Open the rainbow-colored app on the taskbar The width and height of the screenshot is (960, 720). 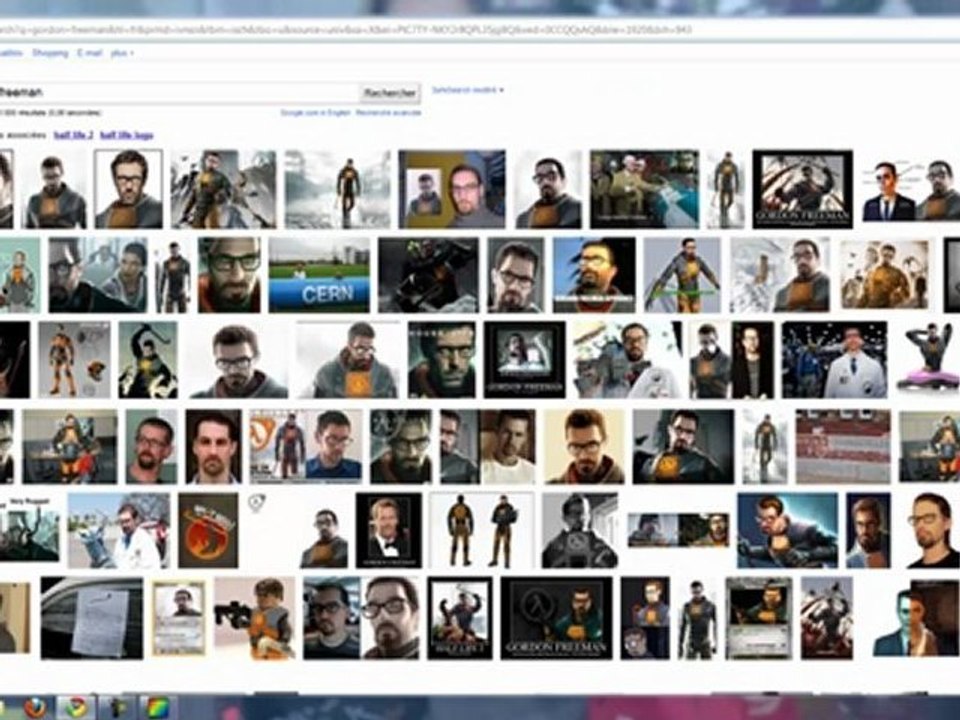point(158,708)
